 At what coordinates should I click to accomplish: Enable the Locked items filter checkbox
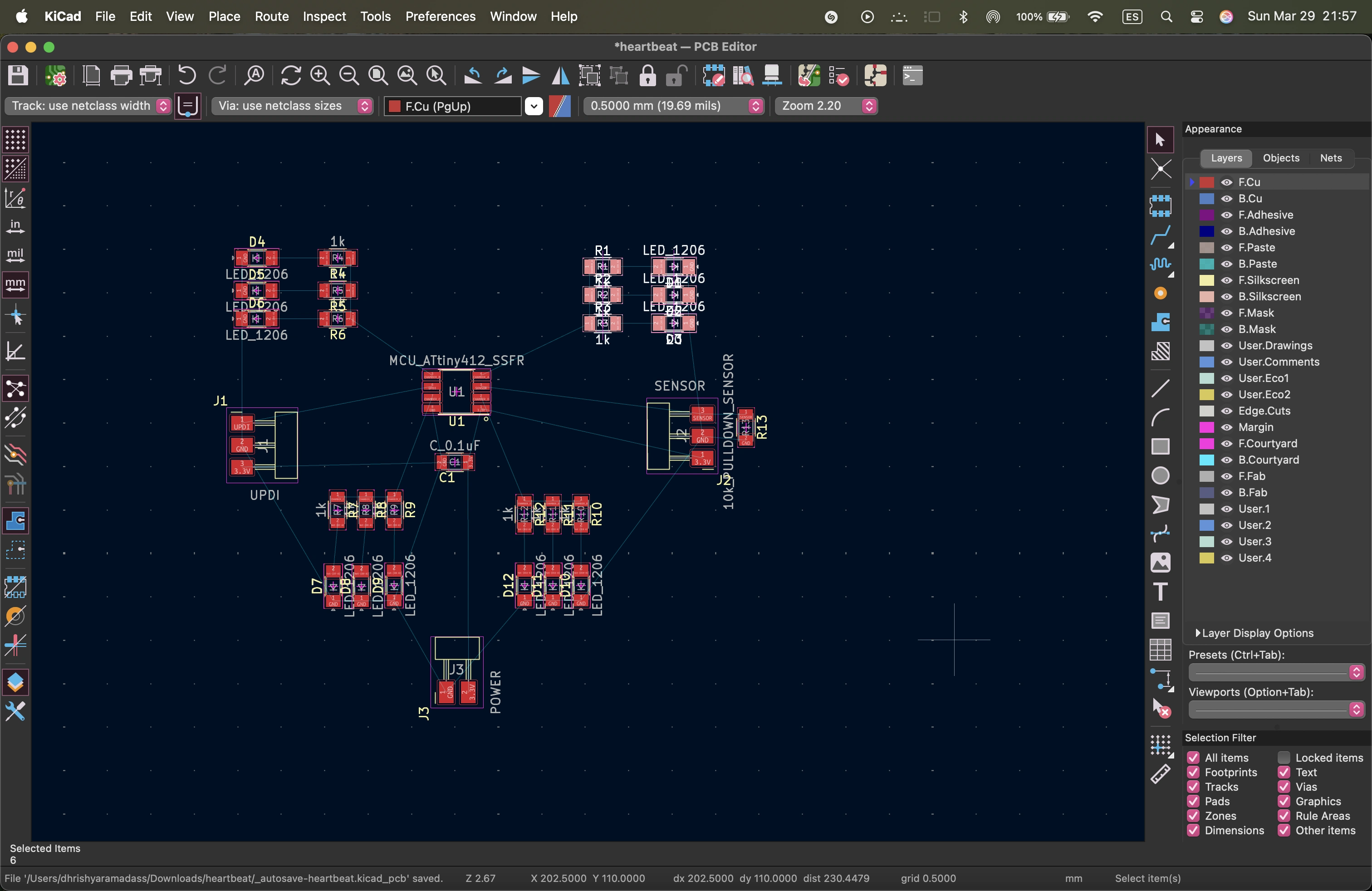pyautogui.click(x=1284, y=758)
